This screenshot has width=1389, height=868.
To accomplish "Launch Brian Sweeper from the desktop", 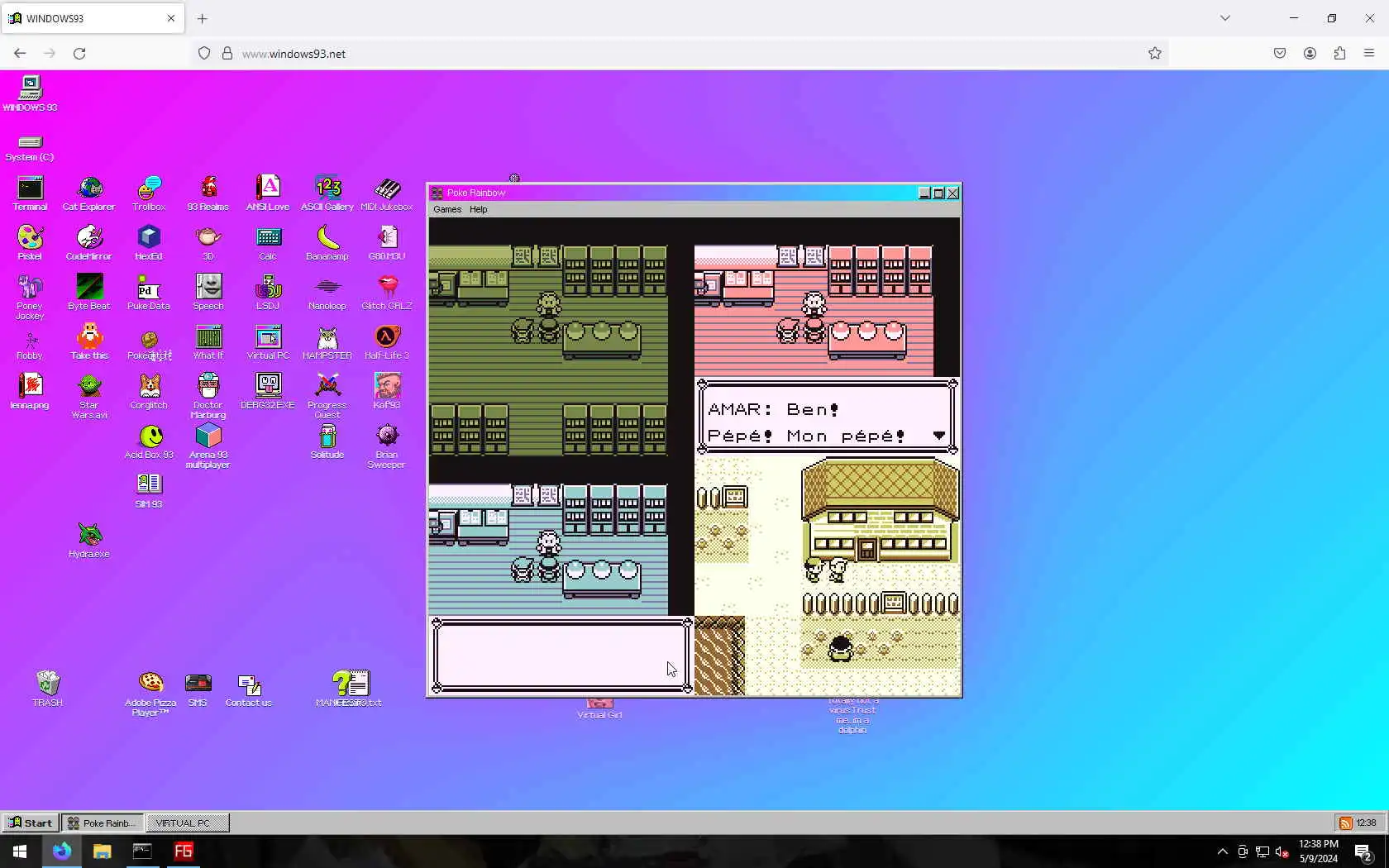I will [x=387, y=446].
